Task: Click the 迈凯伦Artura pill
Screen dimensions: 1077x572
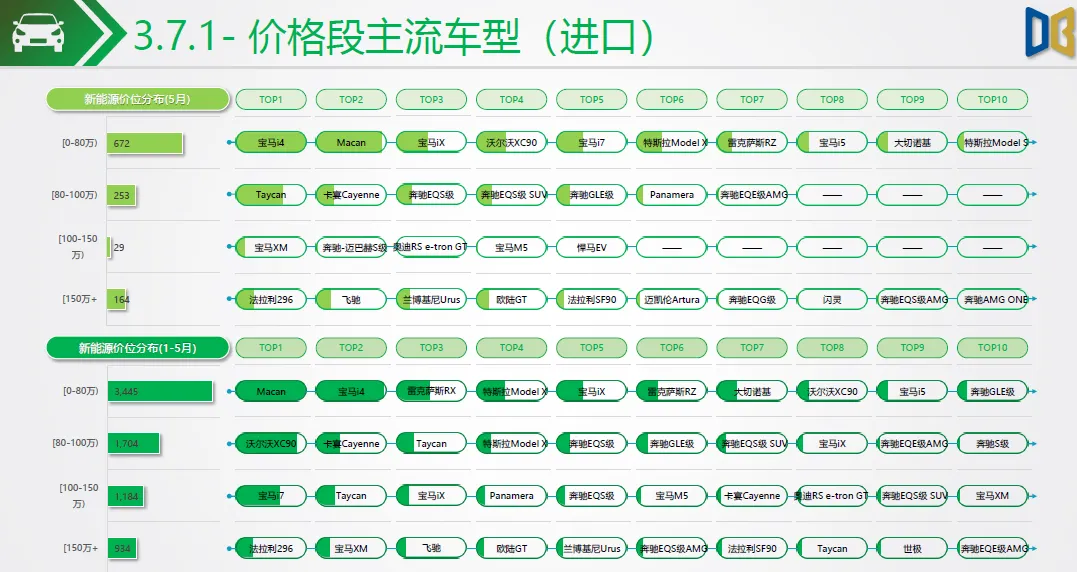Action: coord(672,299)
